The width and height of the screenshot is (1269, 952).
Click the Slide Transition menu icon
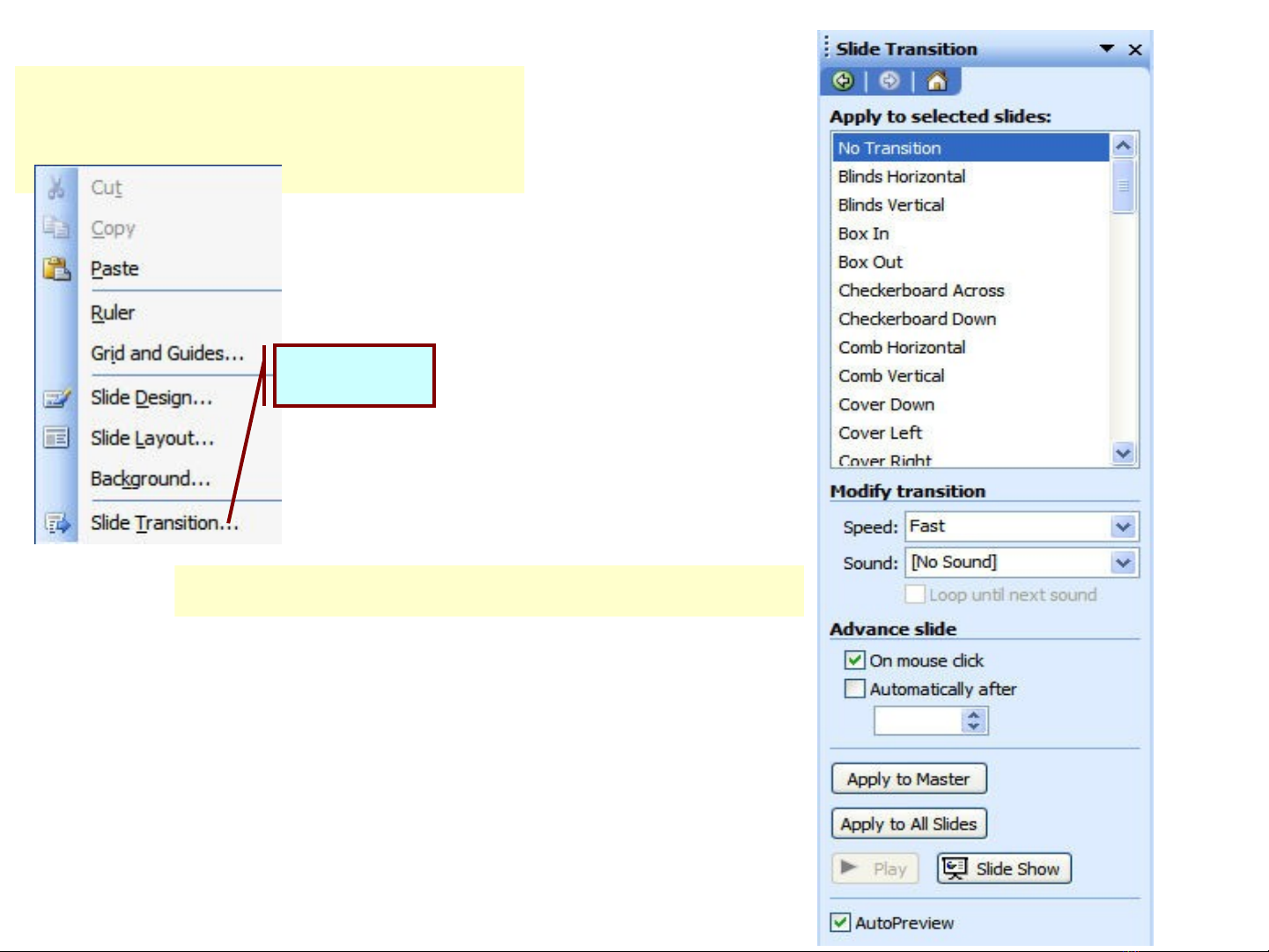(x=56, y=523)
